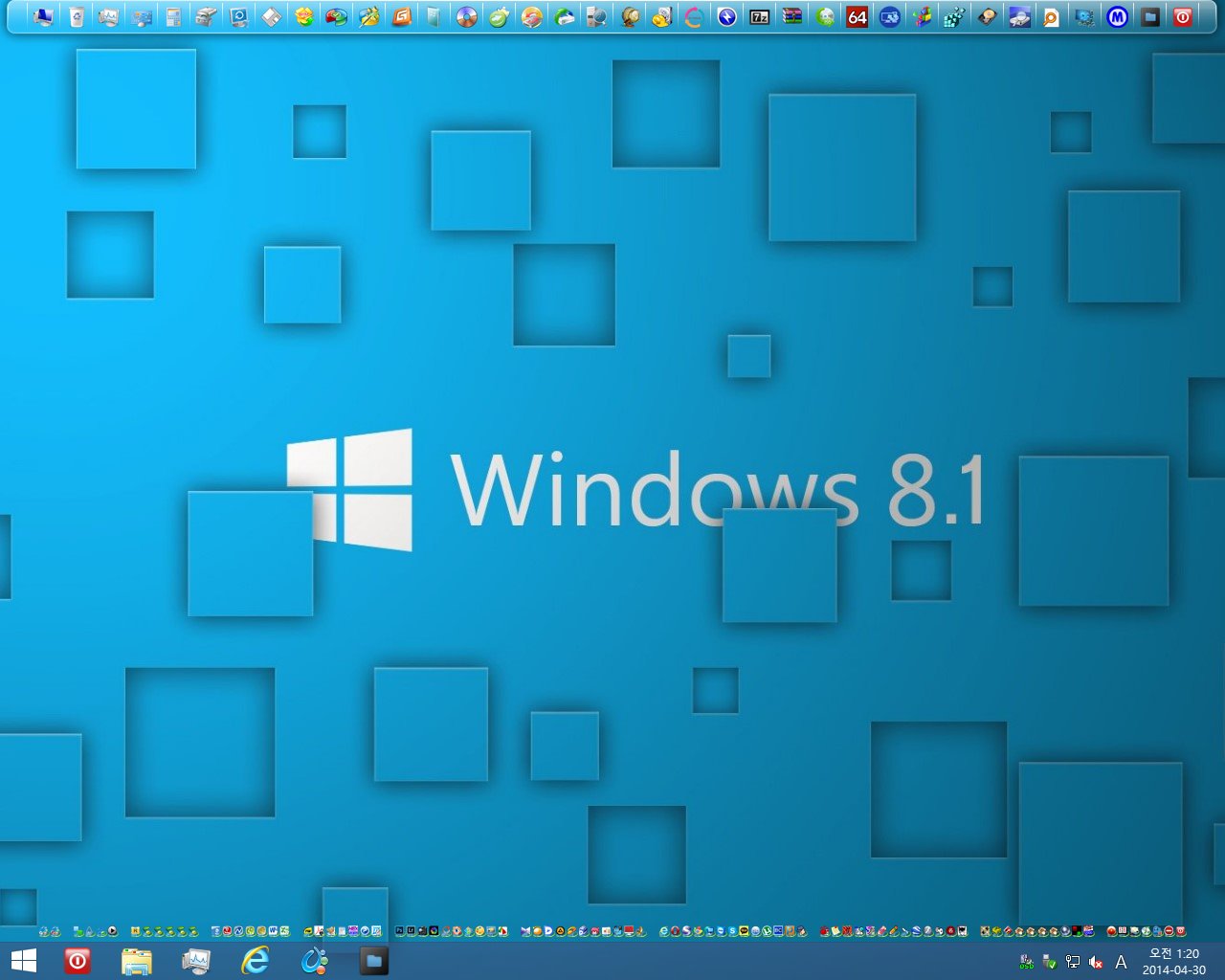The width and height of the screenshot is (1225, 980).
Task: Launch the calculator icon in the top dock
Action: pos(173,17)
